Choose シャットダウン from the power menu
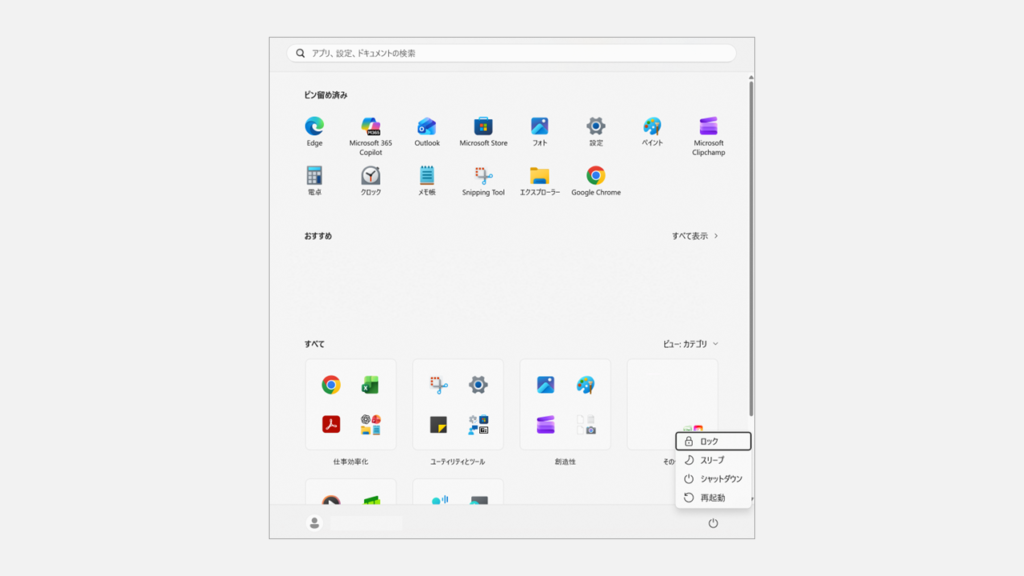Screen dimensions: 1024x576 (714, 479)
